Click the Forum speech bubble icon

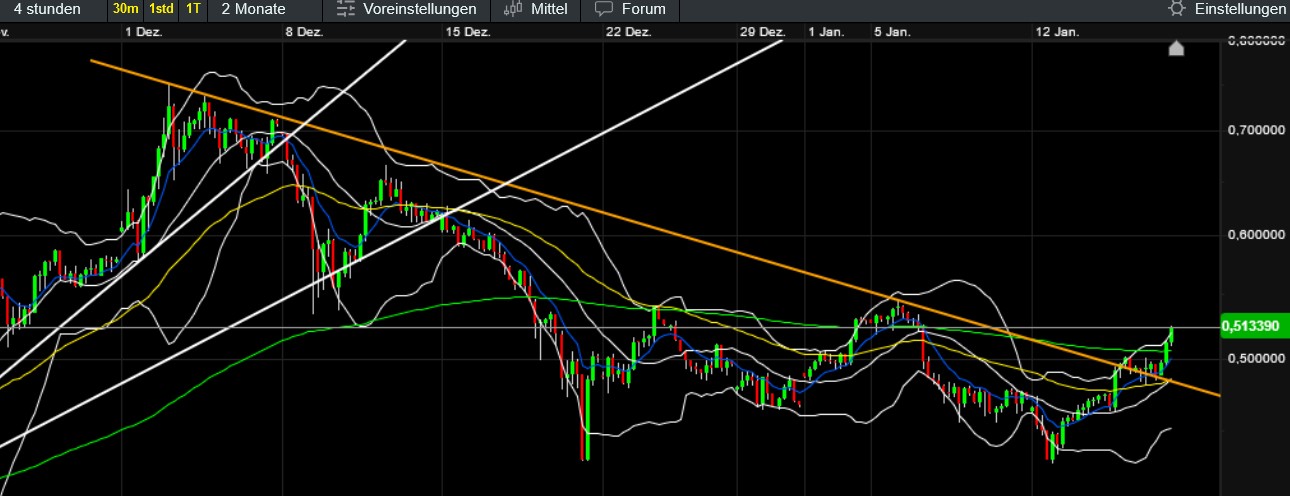click(603, 9)
